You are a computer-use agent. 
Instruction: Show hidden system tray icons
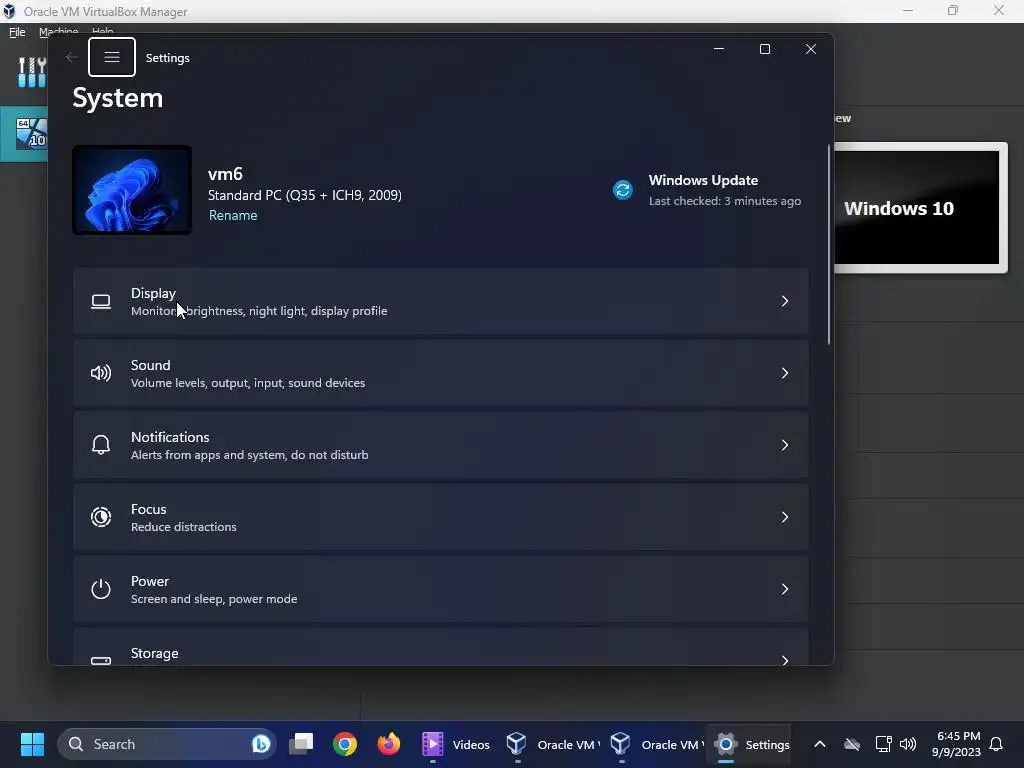point(820,744)
